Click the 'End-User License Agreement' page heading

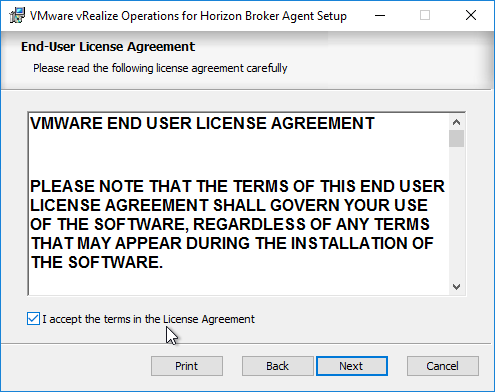pos(108,47)
